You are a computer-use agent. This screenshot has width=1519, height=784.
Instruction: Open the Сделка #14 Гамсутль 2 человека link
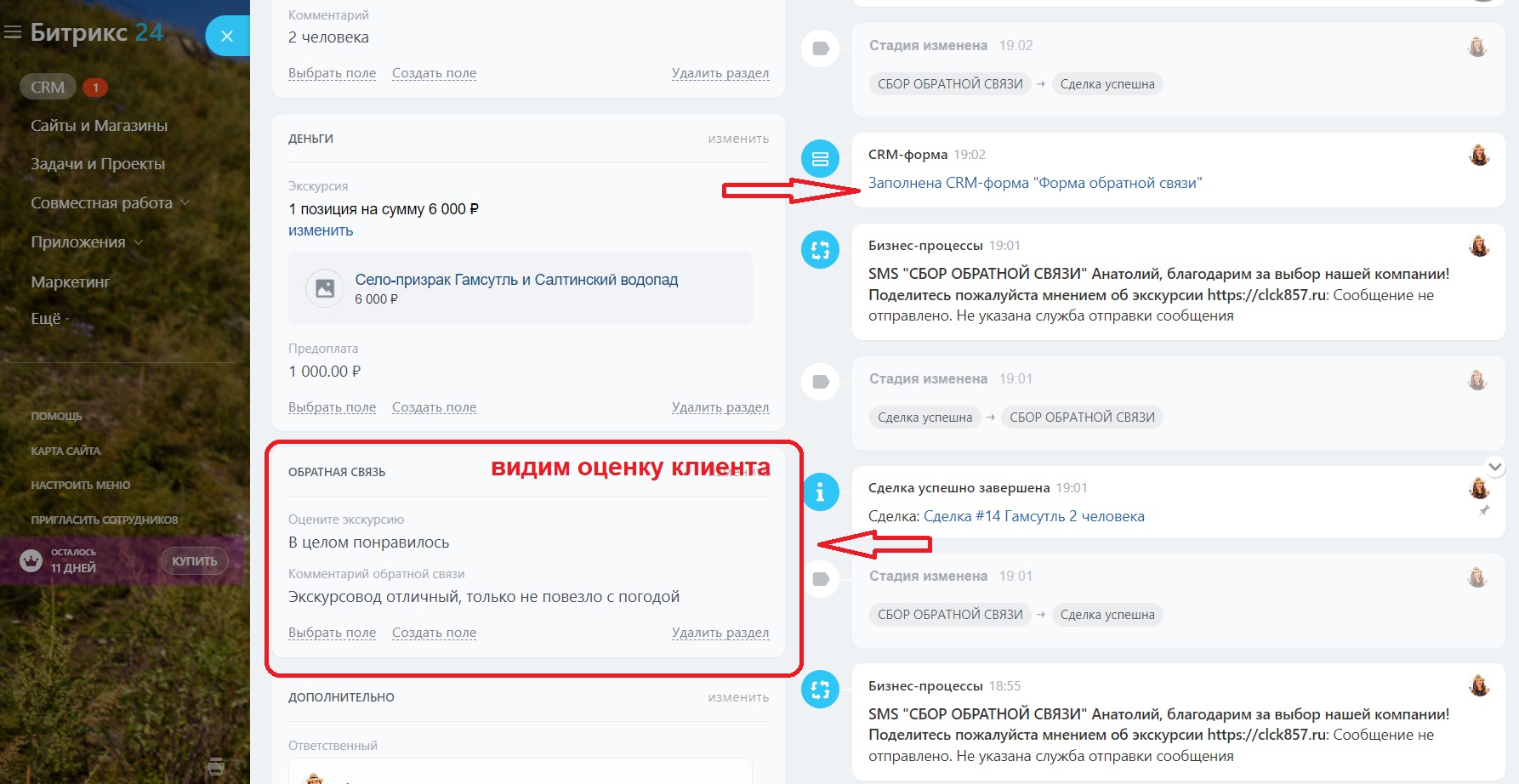click(x=1034, y=516)
